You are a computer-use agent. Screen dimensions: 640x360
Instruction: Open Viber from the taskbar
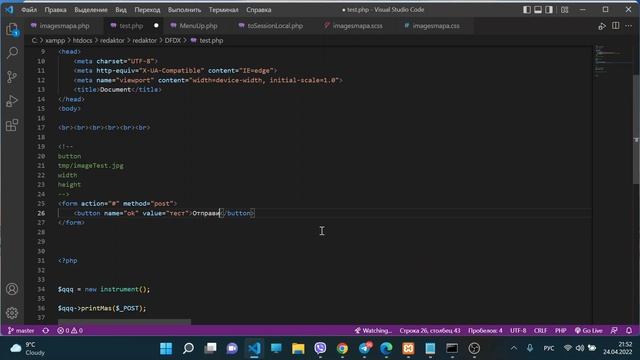pos(320,348)
